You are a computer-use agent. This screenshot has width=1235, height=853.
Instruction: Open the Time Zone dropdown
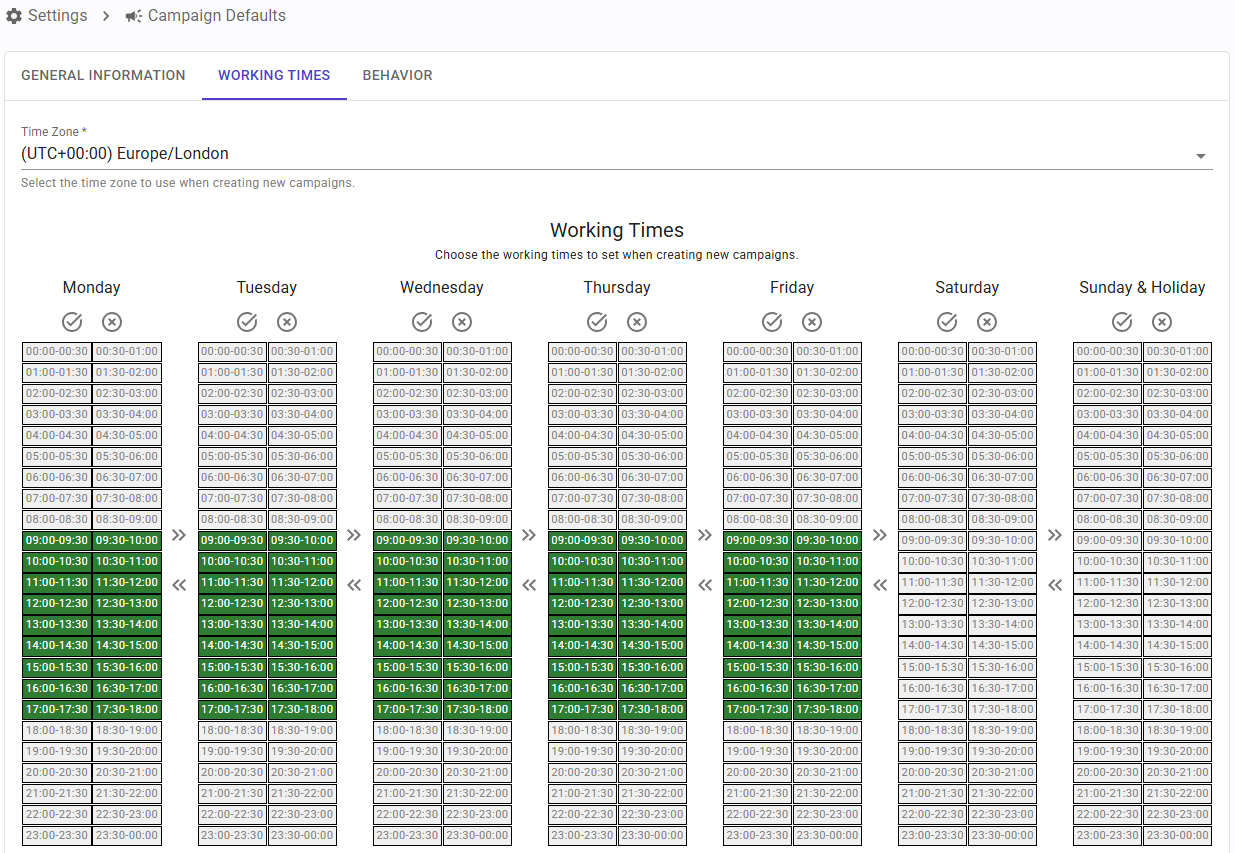coord(600,154)
